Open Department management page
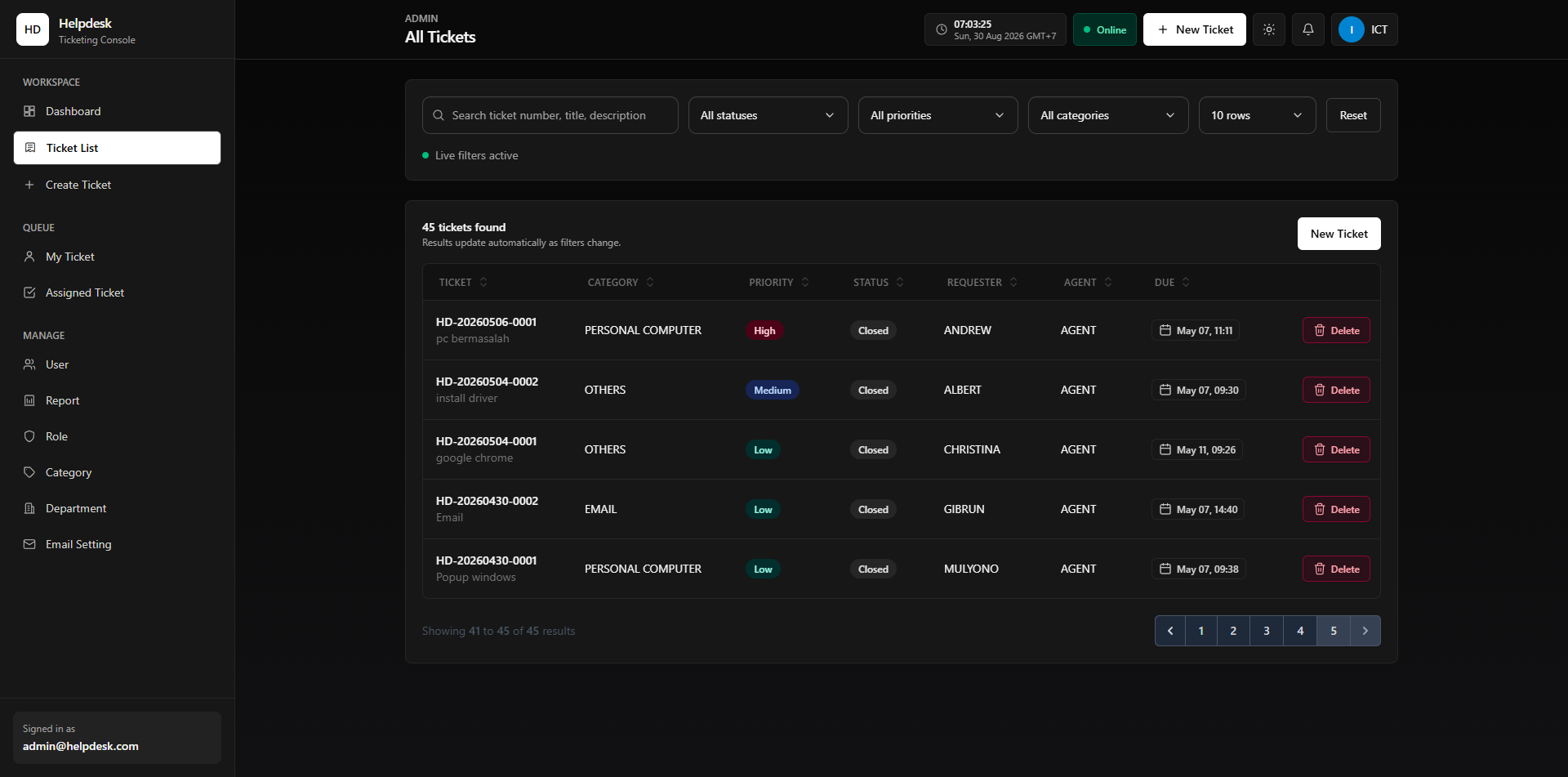This screenshot has width=1568, height=777. tap(117, 508)
